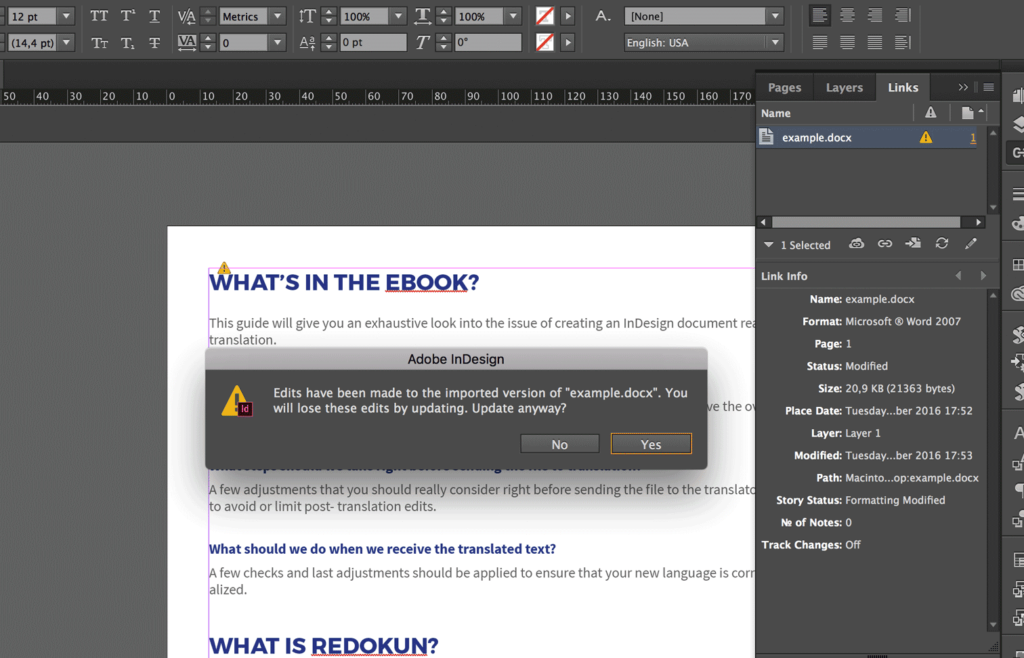The image size is (1024, 658).
Task: Click Yes to update the link
Action: (651, 443)
